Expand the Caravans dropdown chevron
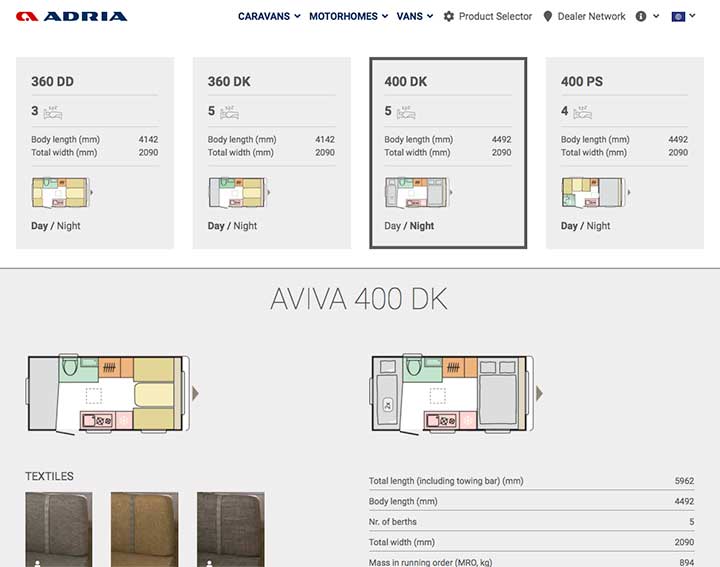This screenshot has height=567, width=720. click(297, 16)
